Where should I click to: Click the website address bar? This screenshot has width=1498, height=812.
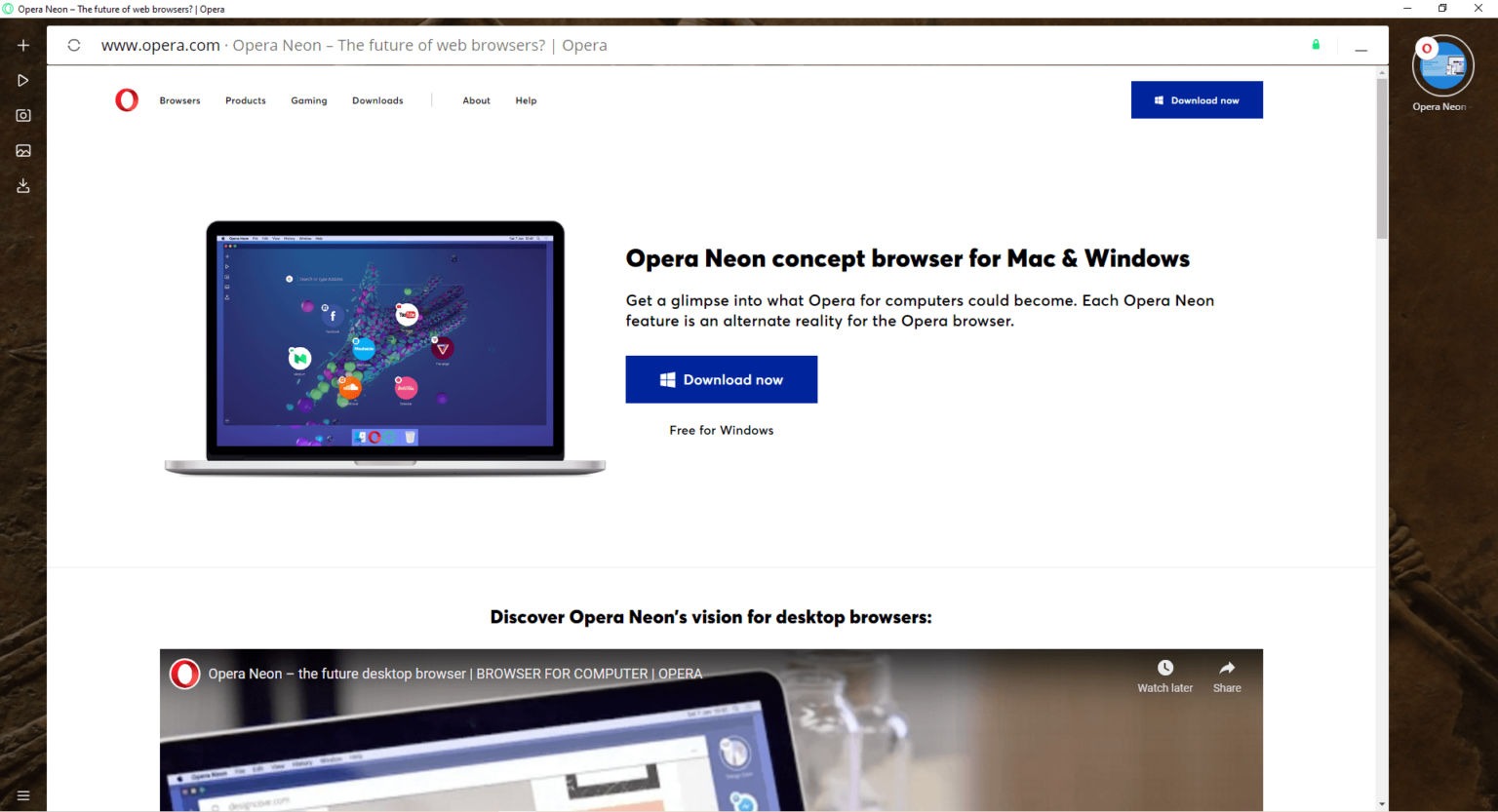point(160,44)
